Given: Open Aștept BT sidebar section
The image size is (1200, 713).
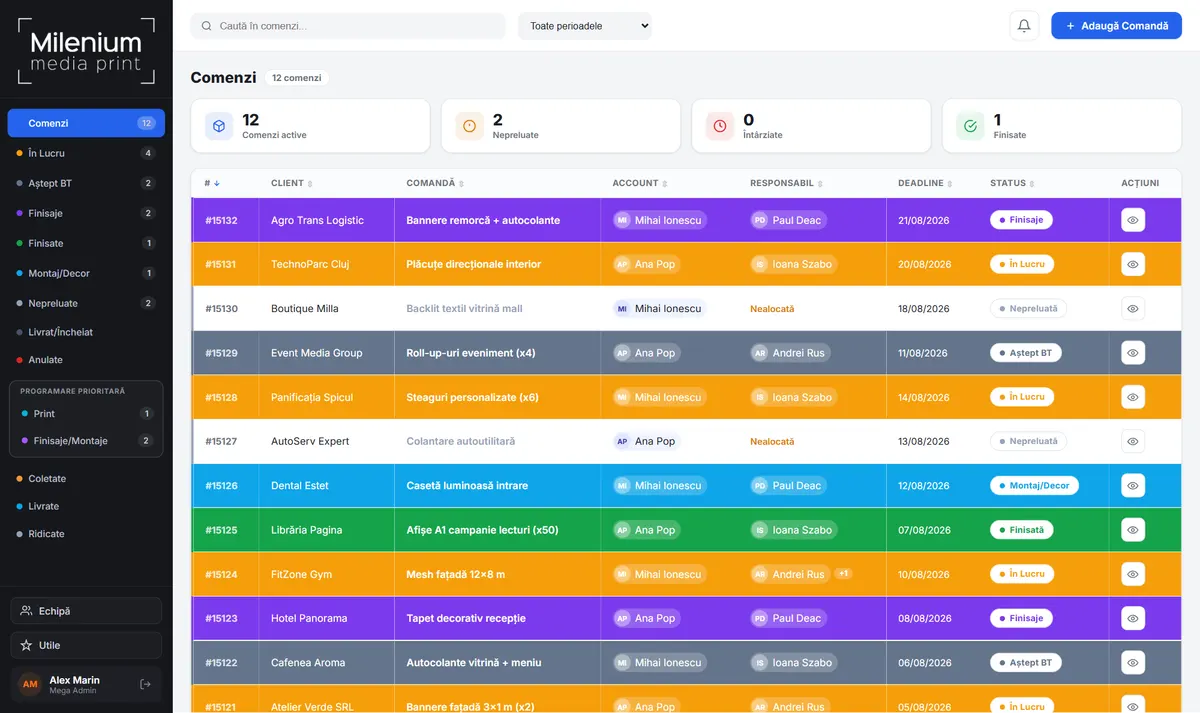Looking at the screenshot, I should click(x=86, y=183).
